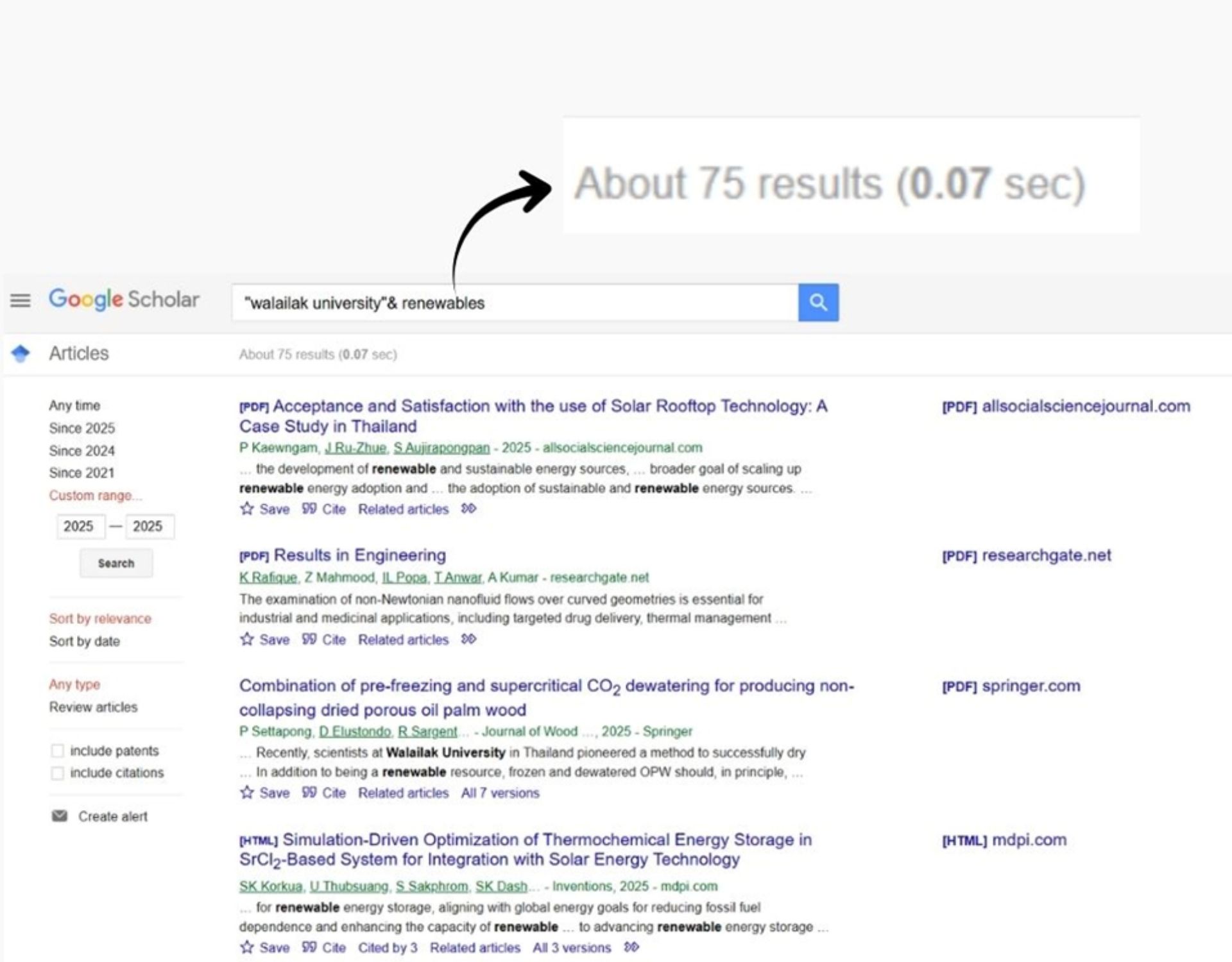Enable the include patents checkbox
Image resolution: width=1232 pixels, height=962 pixels.
58,750
